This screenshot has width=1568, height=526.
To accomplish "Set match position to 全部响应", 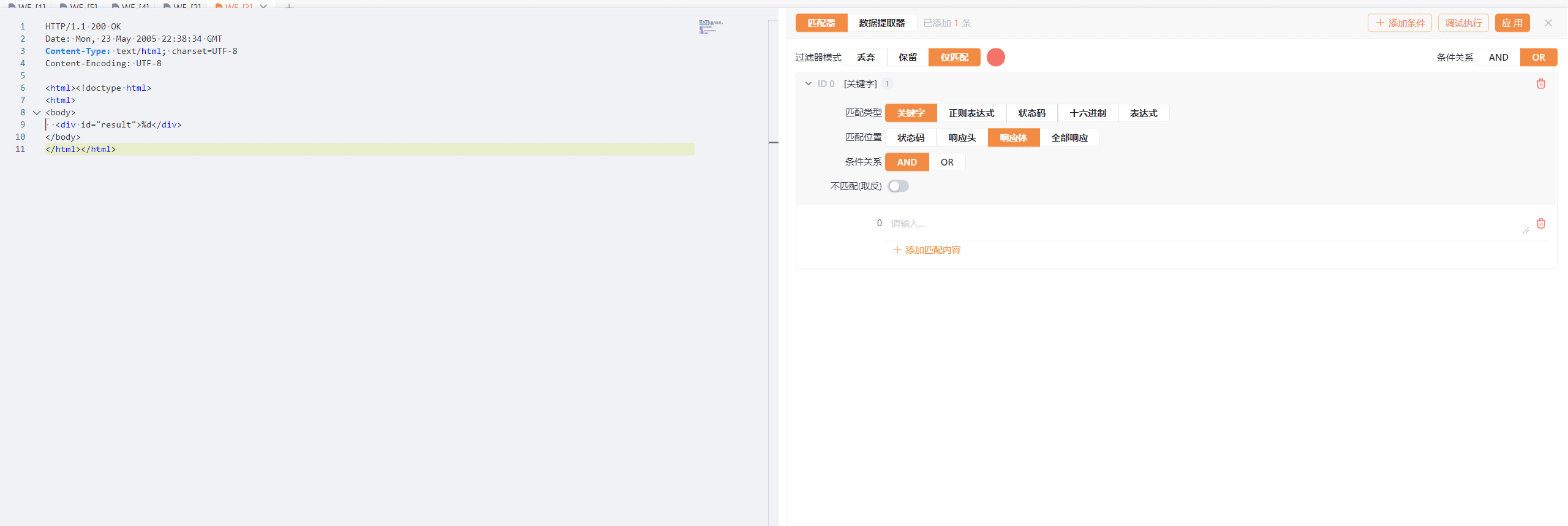I will coord(1069,138).
